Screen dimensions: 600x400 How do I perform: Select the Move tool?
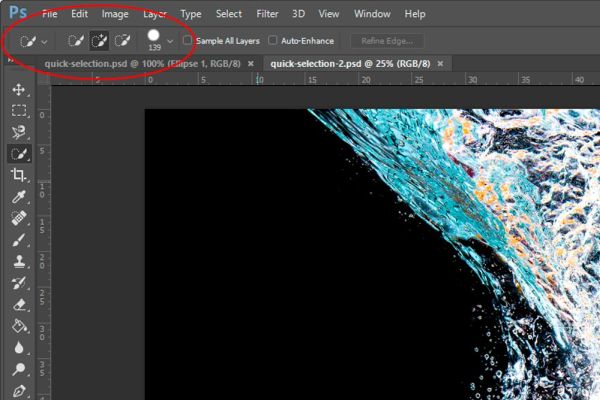pyautogui.click(x=18, y=90)
